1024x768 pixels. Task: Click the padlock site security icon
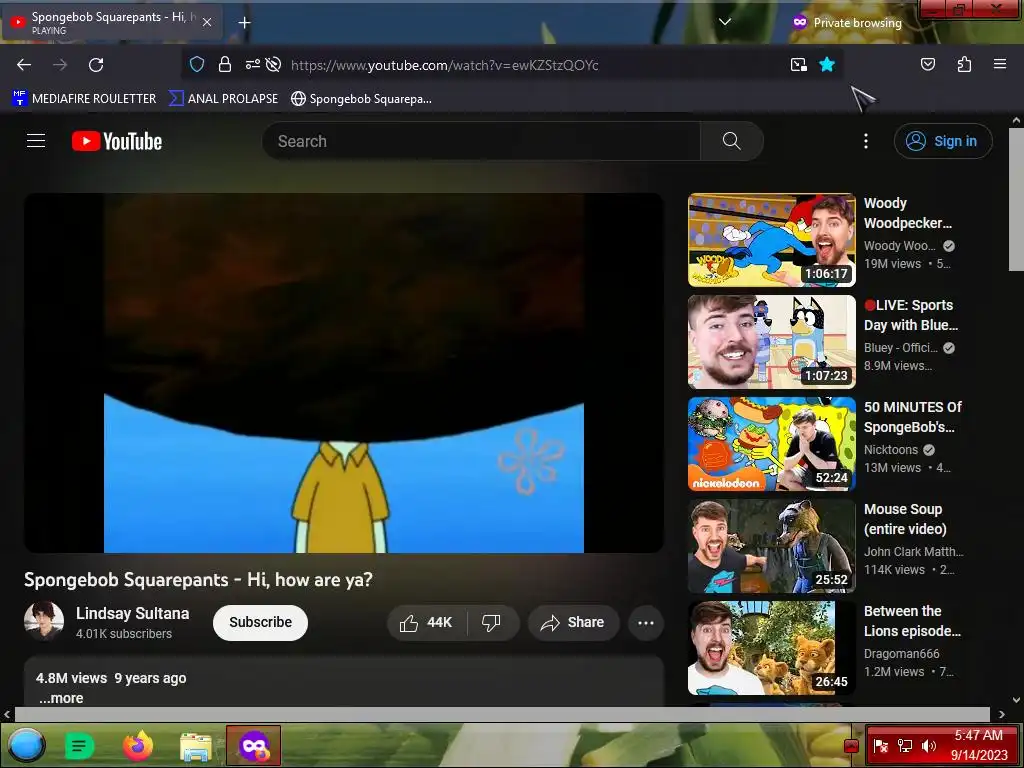225,64
